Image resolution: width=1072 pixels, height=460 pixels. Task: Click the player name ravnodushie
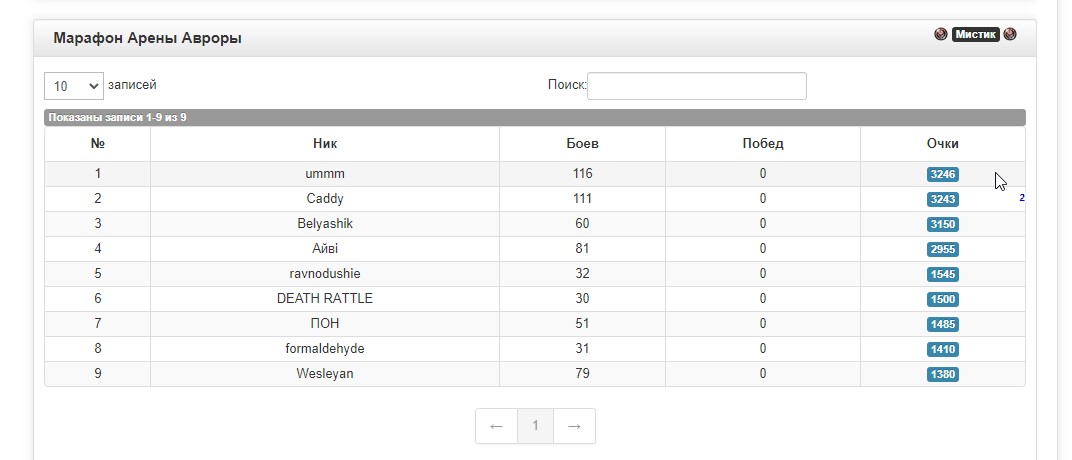[325, 274]
